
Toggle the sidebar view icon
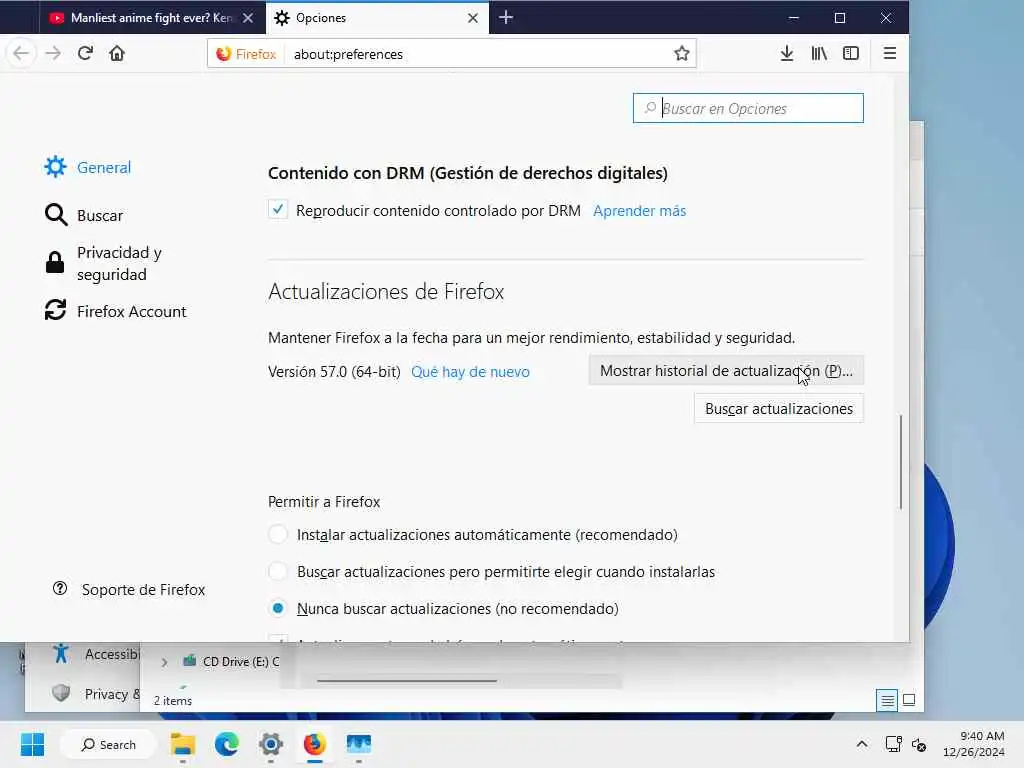[851, 54]
